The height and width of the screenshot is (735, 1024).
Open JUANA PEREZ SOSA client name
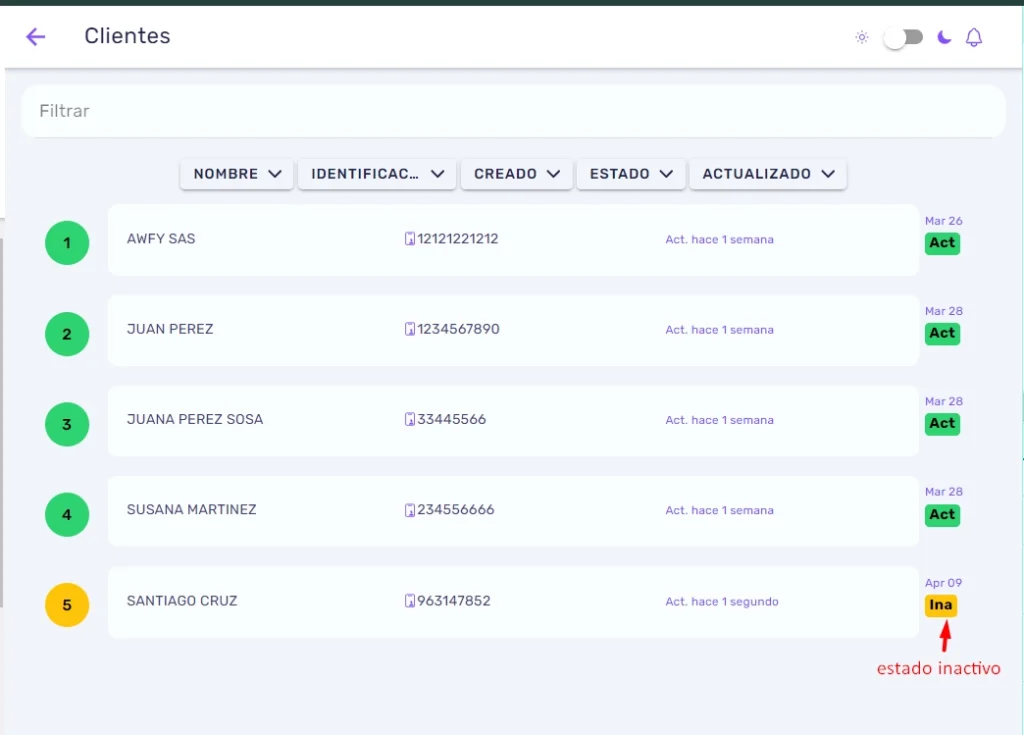pos(195,419)
